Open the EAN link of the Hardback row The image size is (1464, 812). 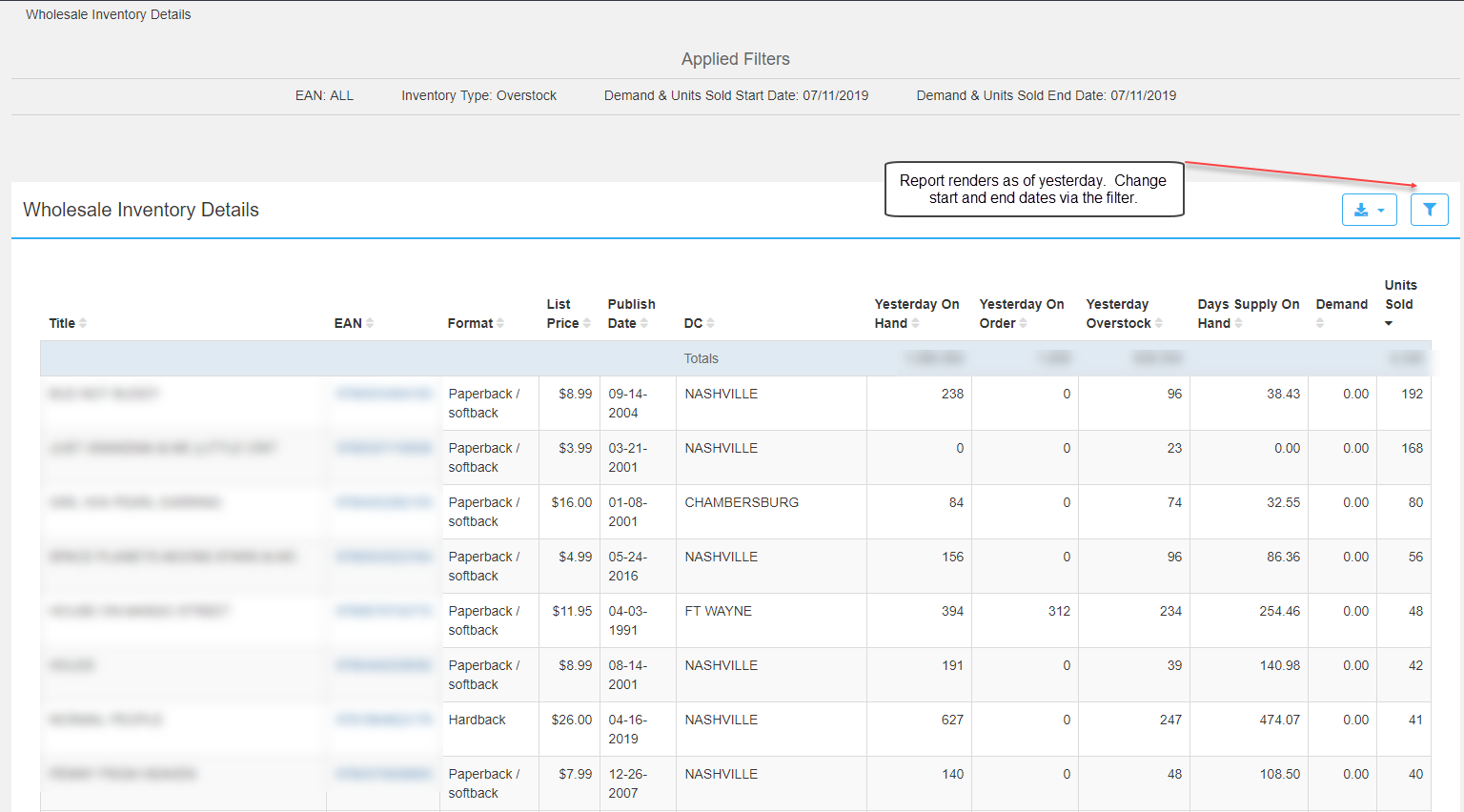[x=381, y=720]
